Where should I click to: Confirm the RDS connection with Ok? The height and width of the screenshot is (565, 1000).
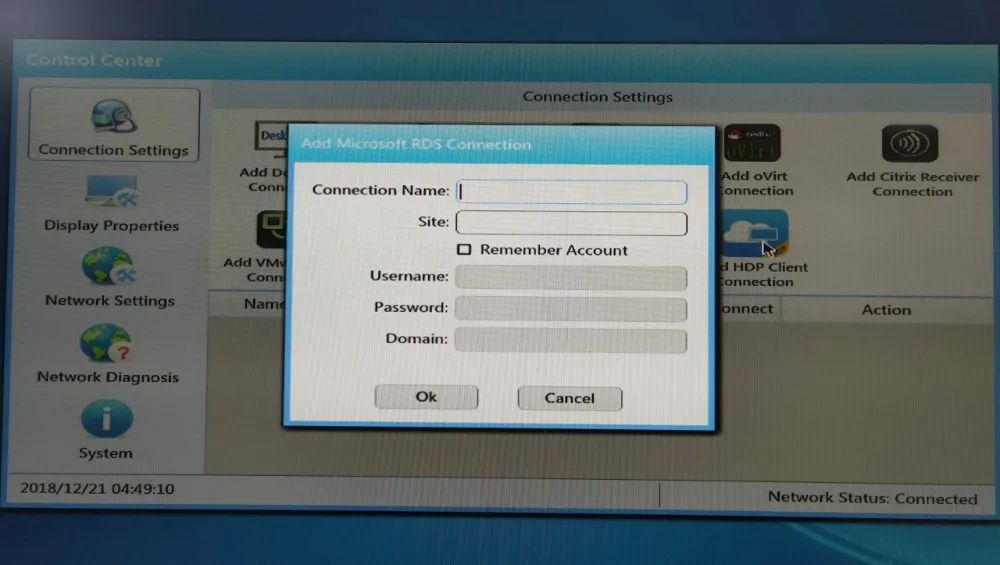click(x=426, y=397)
